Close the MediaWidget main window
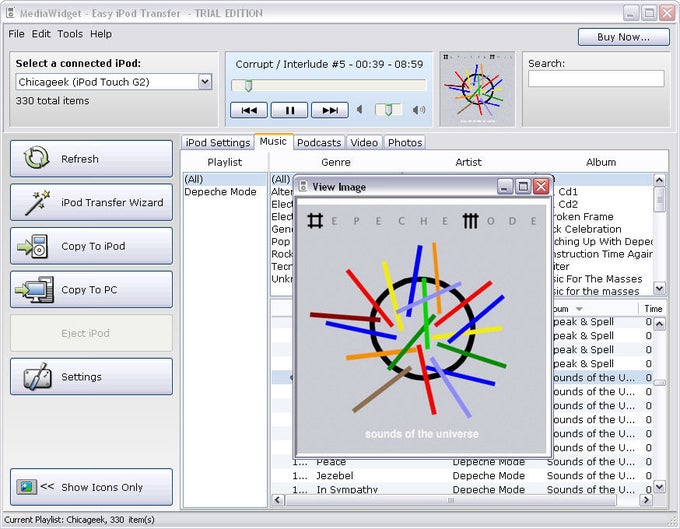Screen dimensions: 680x529 (x=667, y=13)
